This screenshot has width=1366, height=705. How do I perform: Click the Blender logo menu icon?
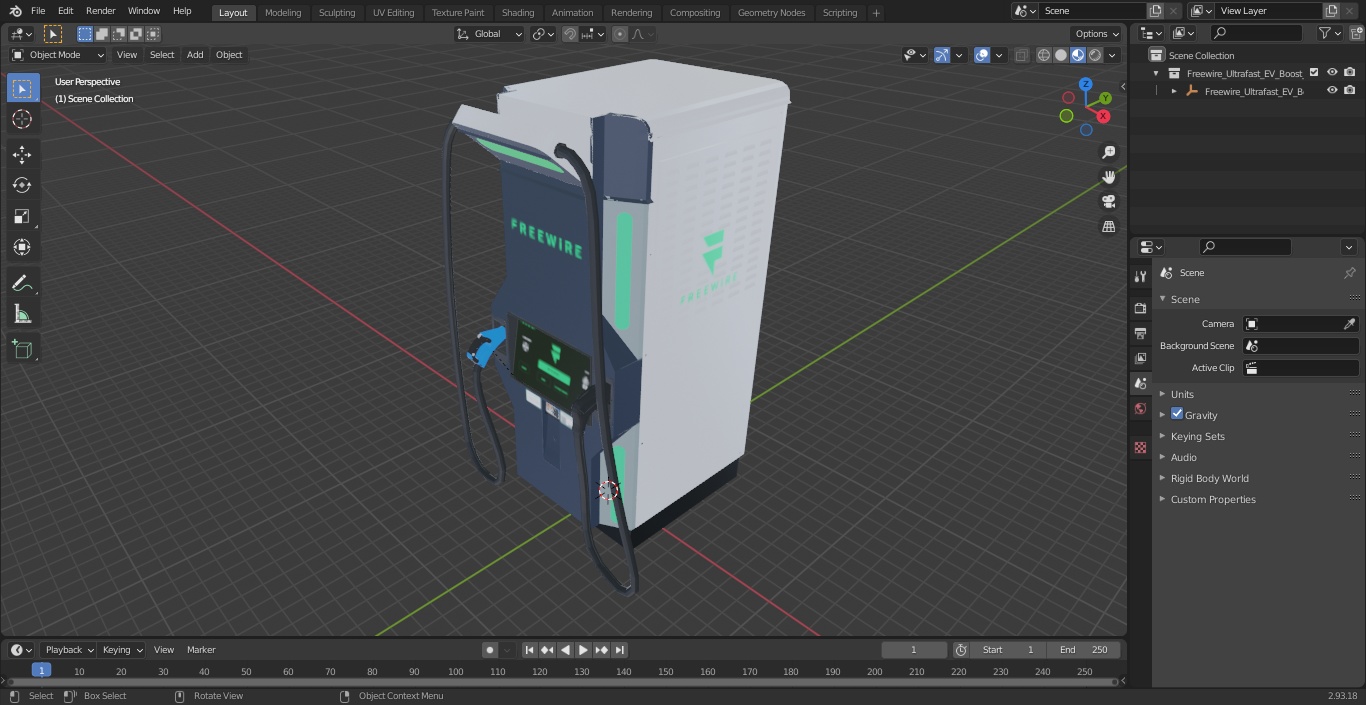(15, 11)
